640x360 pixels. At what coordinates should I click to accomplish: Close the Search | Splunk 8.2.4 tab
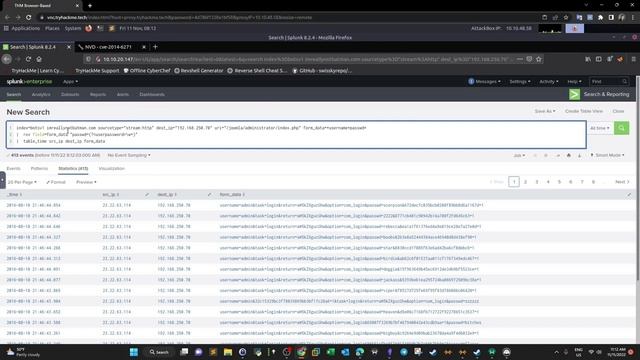(x=69, y=47)
